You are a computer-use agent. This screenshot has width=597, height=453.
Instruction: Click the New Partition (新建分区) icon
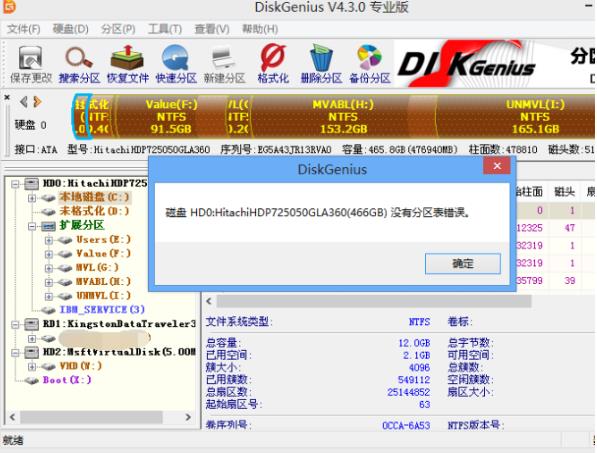[x=224, y=65]
